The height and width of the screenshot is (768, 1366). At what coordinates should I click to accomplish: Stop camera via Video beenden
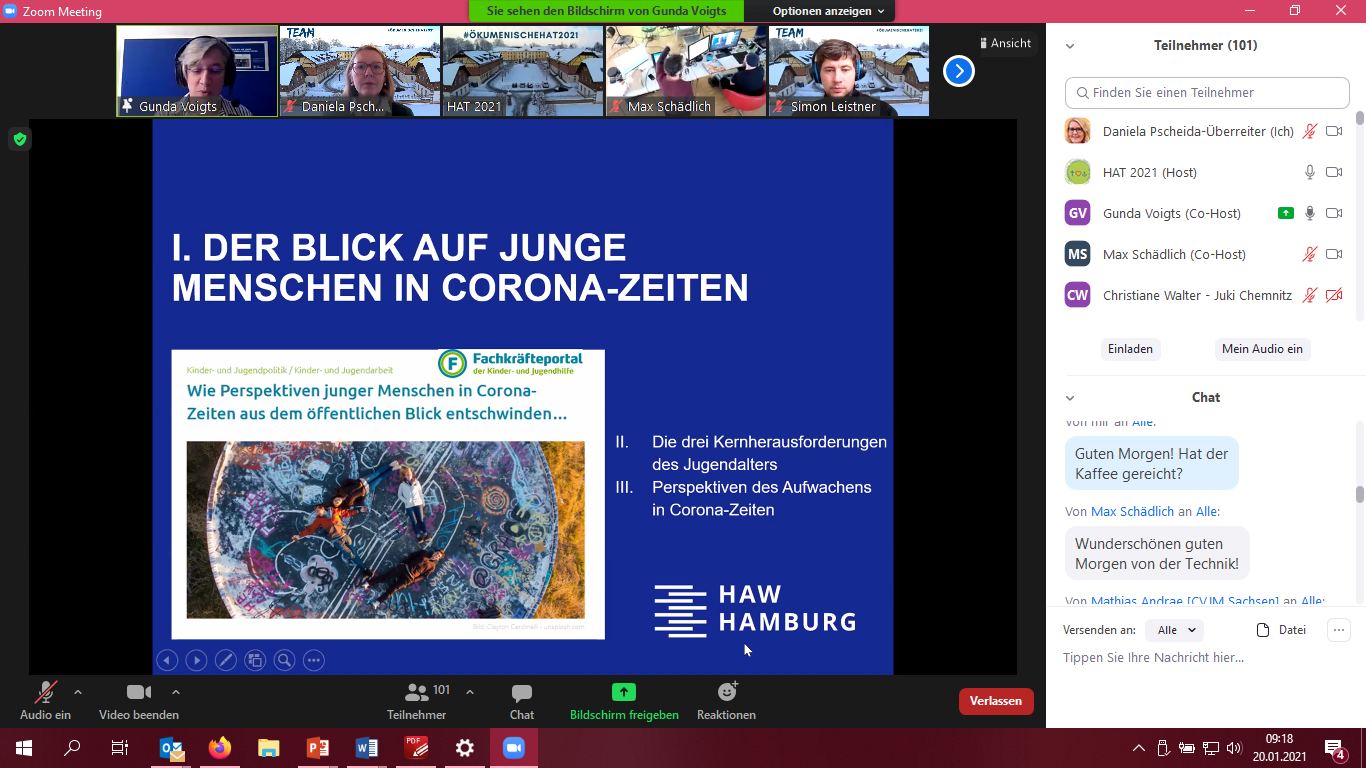[x=139, y=701]
